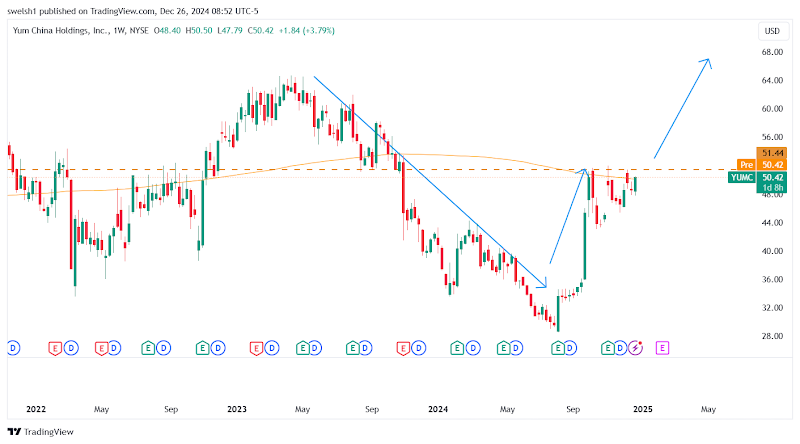Click the purple upcoming earnings E marker
Viewport: 800px width, 444px height.
click(662, 348)
